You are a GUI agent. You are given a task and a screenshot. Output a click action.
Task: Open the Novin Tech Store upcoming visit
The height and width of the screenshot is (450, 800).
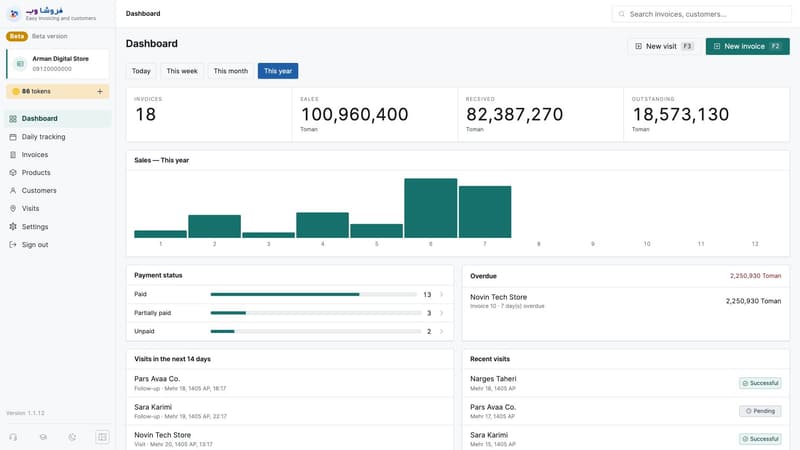tap(290, 438)
